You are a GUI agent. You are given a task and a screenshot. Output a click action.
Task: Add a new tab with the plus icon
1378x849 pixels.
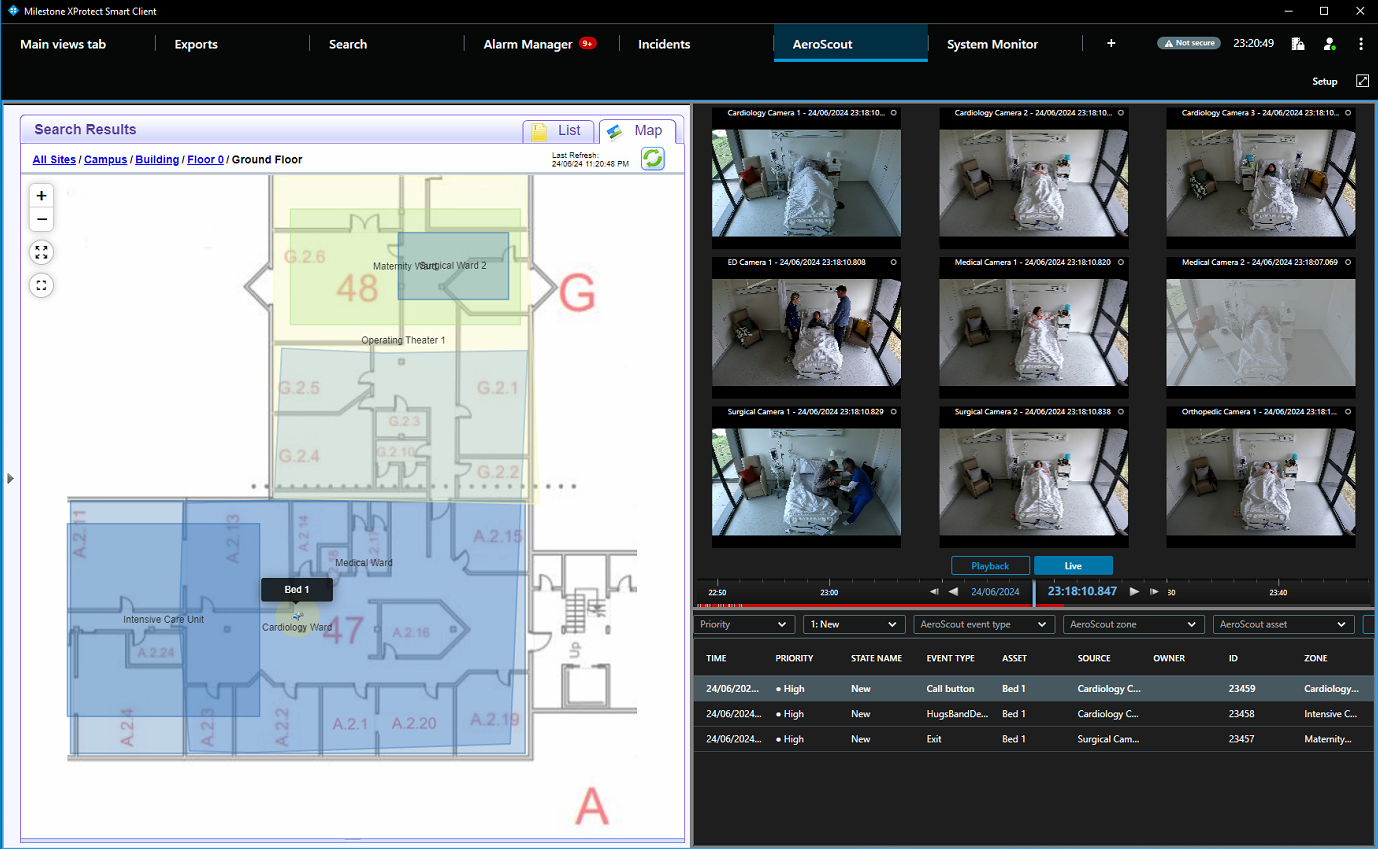point(1111,44)
